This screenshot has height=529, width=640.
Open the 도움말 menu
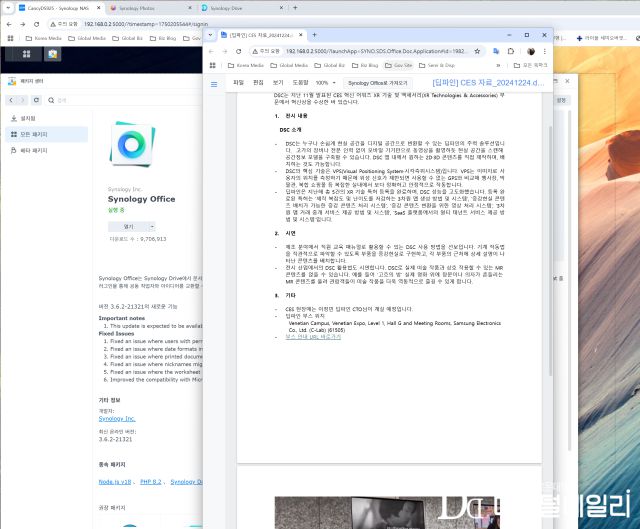299,83
